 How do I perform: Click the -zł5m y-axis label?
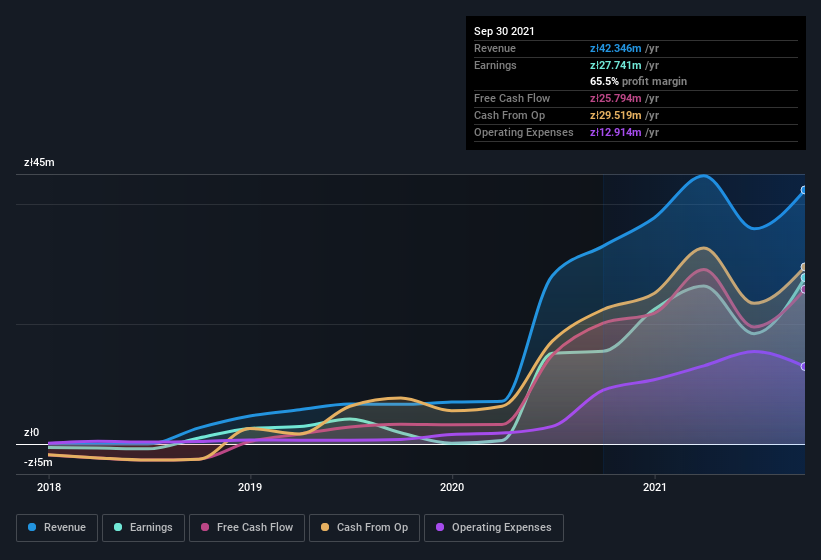click(38, 463)
